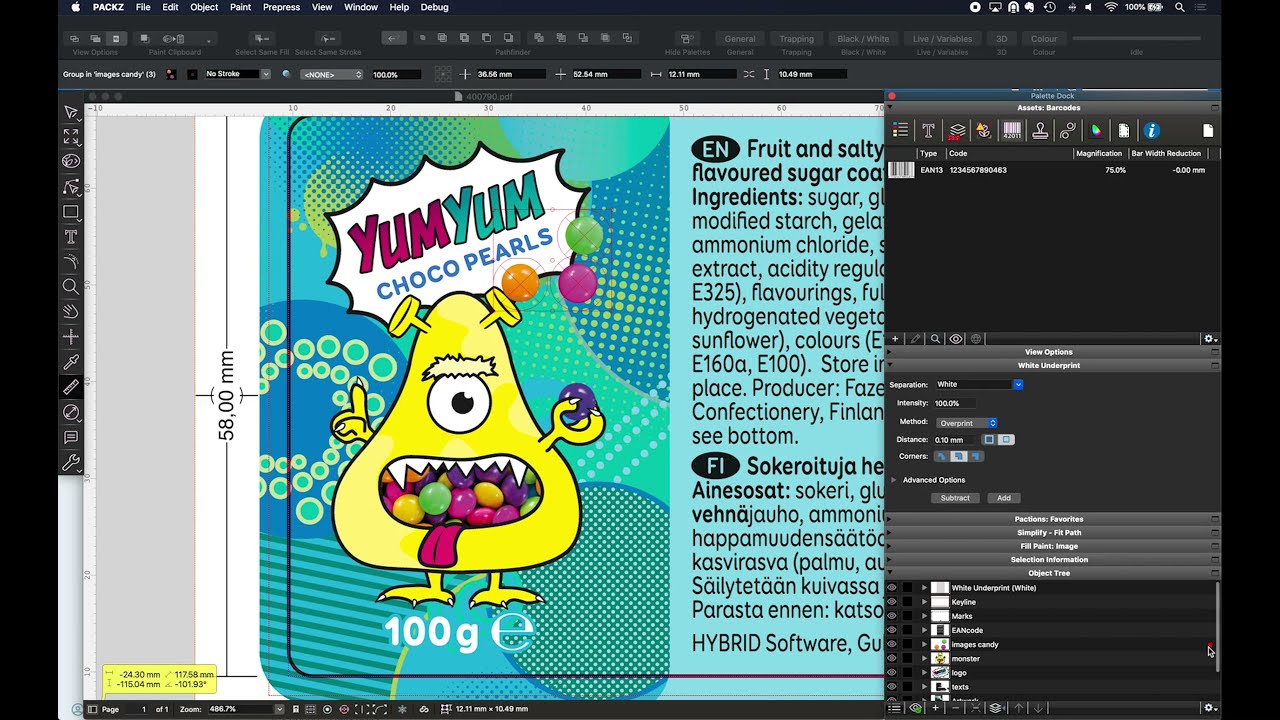Open the Wi-Fi status menu

point(1111,7)
